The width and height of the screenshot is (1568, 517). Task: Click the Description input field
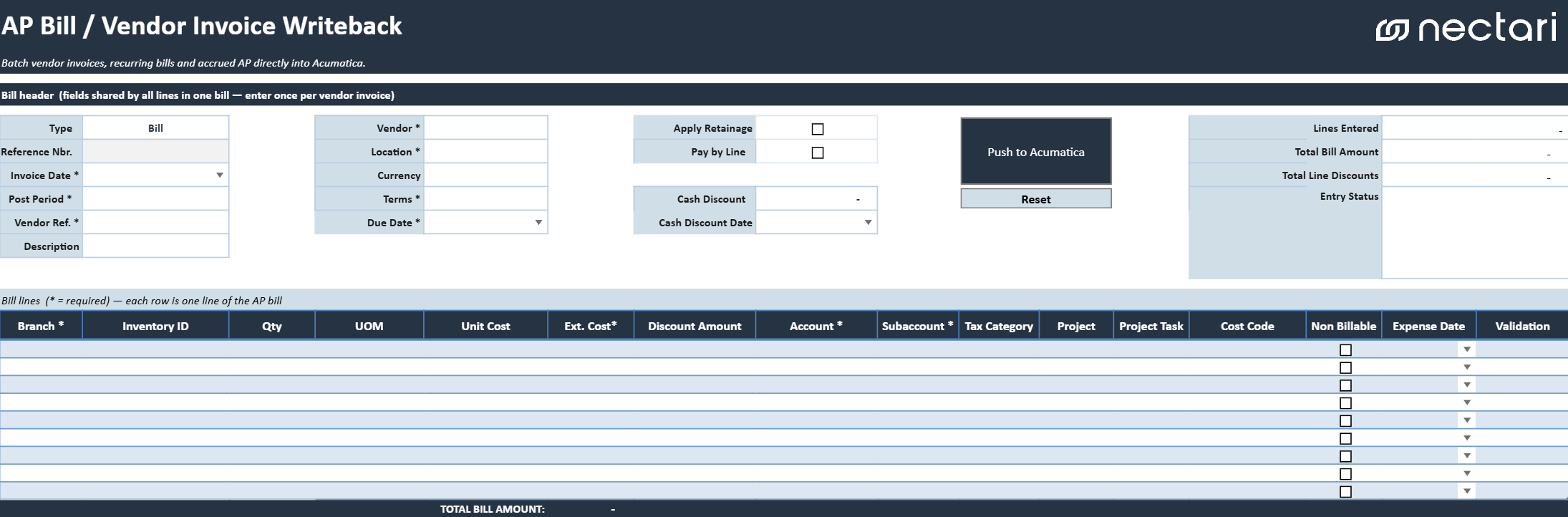(155, 246)
